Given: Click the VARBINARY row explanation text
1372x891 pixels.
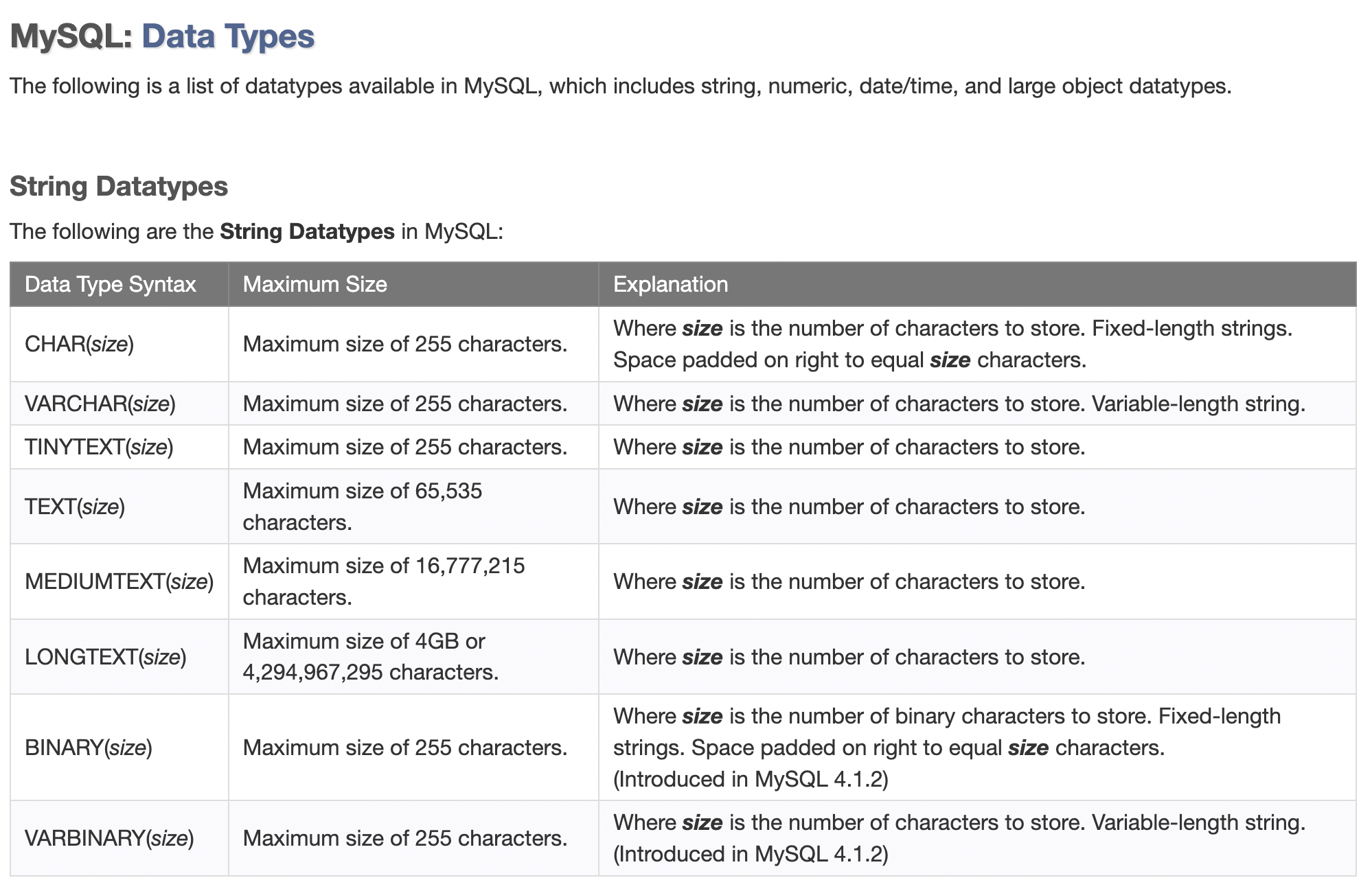Looking at the screenshot, I should tap(959, 838).
